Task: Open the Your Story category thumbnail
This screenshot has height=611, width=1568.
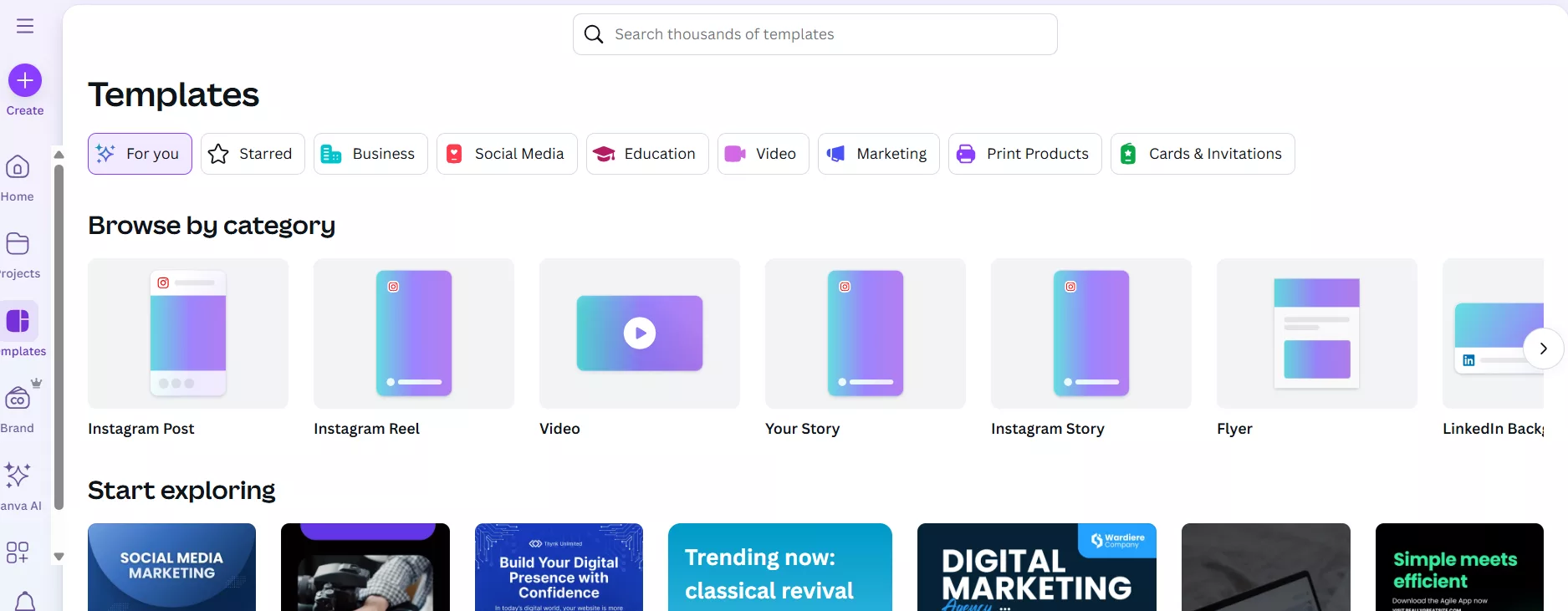Action: pos(866,334)
